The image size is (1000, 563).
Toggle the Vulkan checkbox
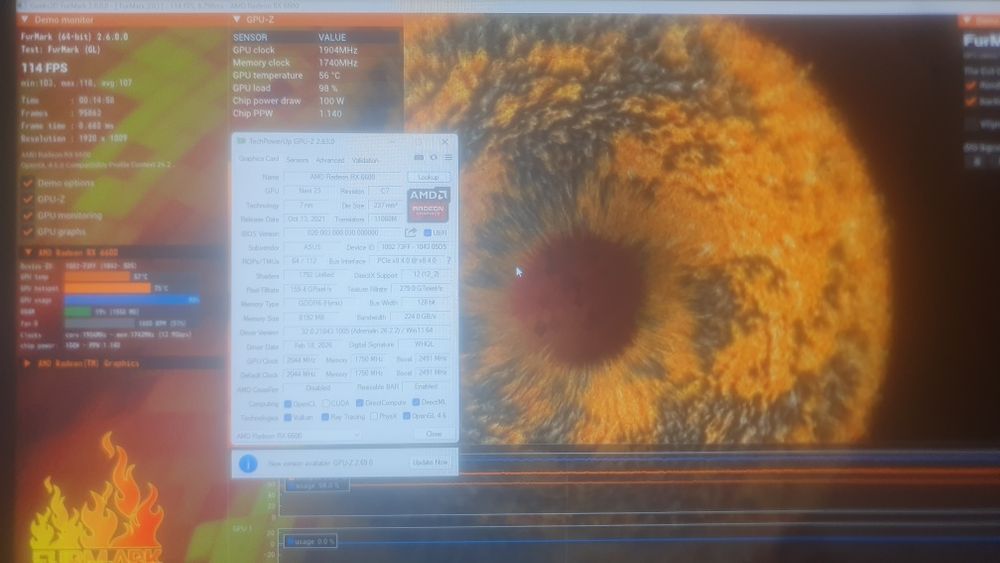click(288, 418)
